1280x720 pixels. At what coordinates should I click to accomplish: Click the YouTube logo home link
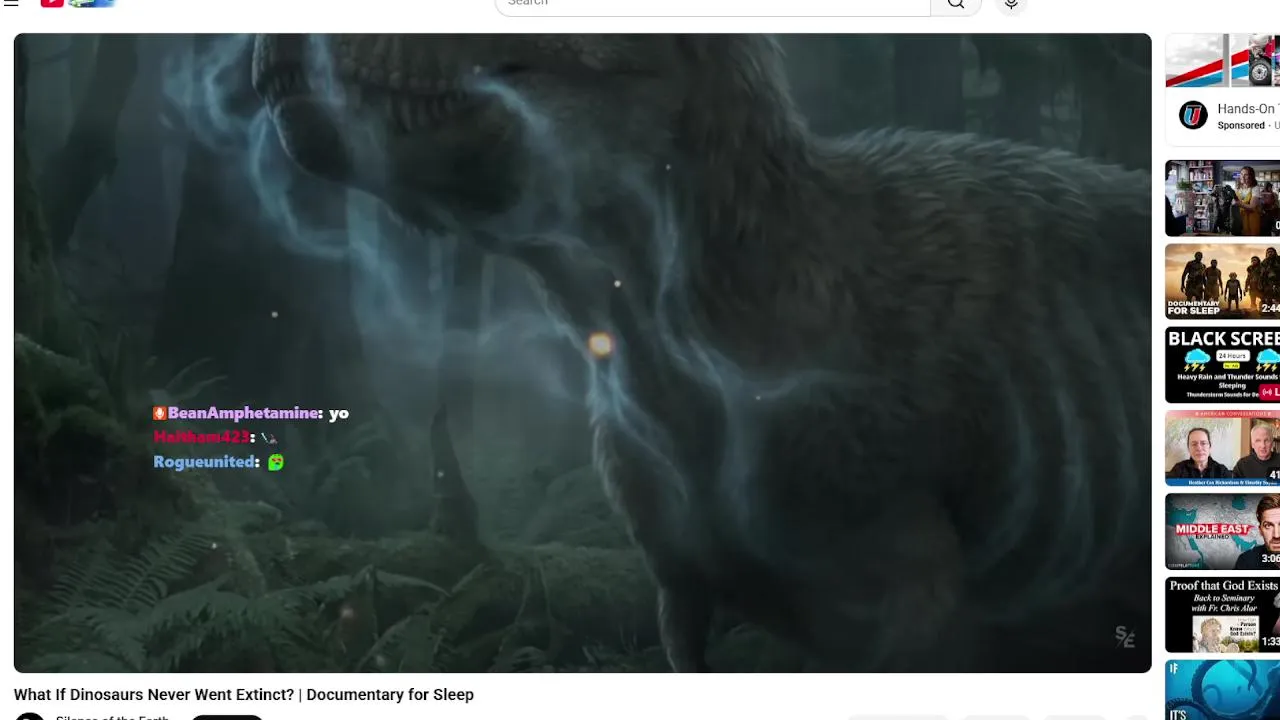click(x=78, y=3)
